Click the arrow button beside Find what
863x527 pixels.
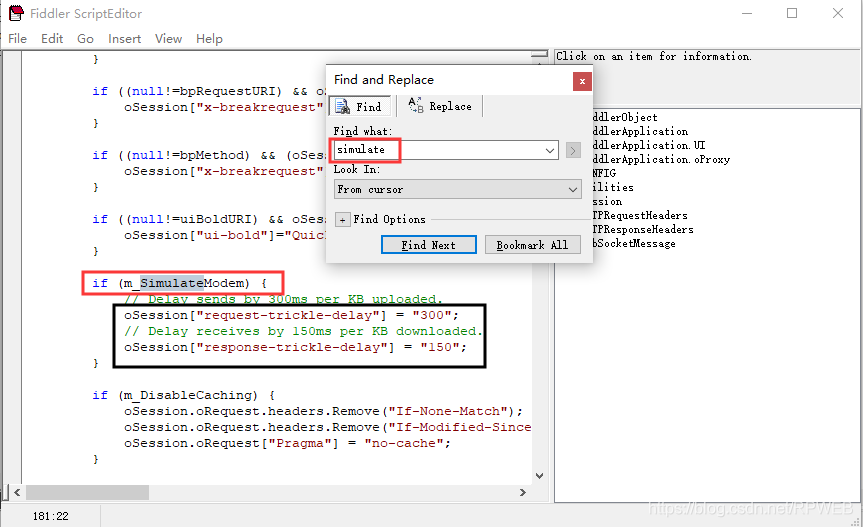(x=573, y=150)
